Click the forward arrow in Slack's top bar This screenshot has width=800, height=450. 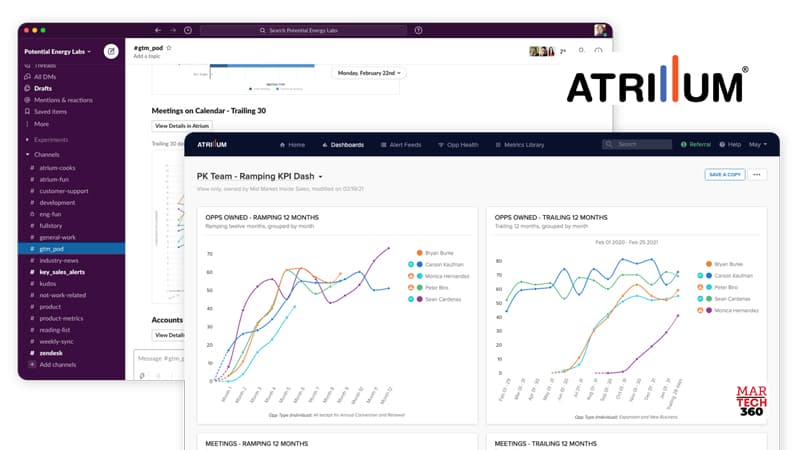coord(172,30)
